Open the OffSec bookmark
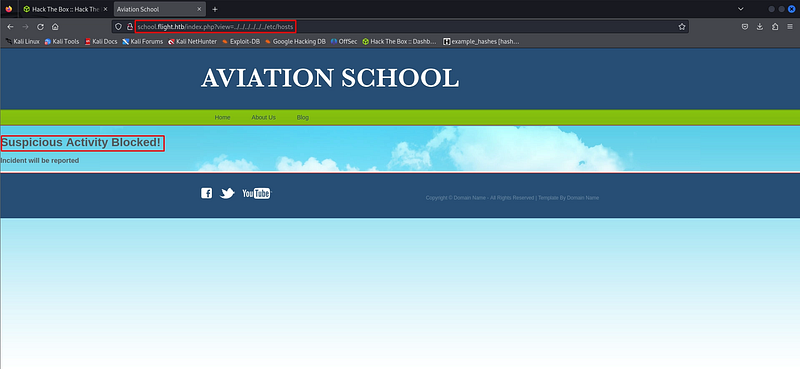800x369 pixels. coord(344,41)
